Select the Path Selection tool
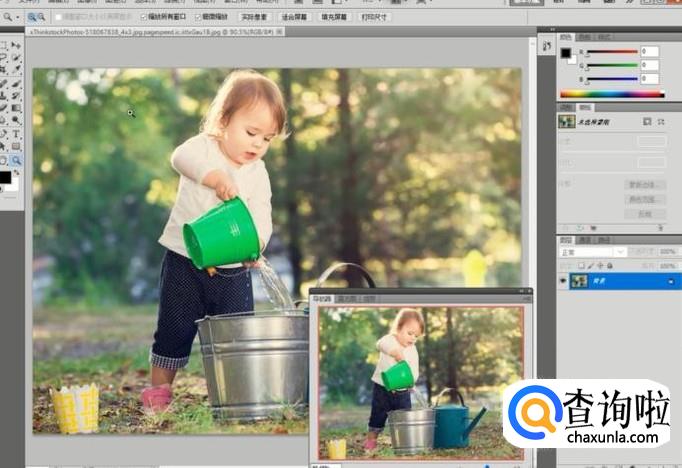The image size is (682, 468). [3, 147]
